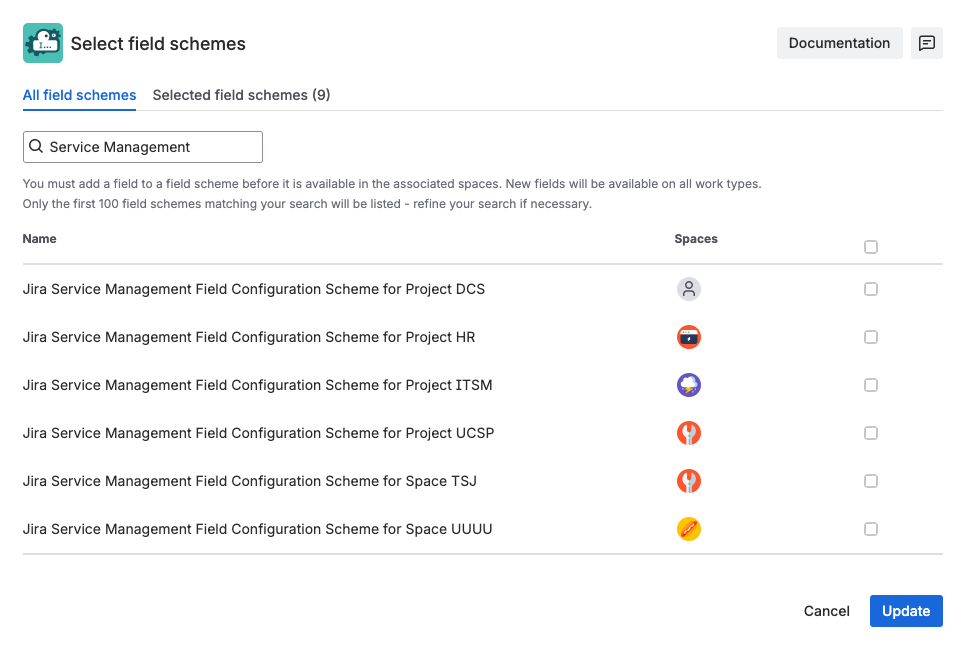Image resolution: width=966 pixels, height=650 pixels.
Task: Toggle the select-all checkbox in header
Action: 871,247
